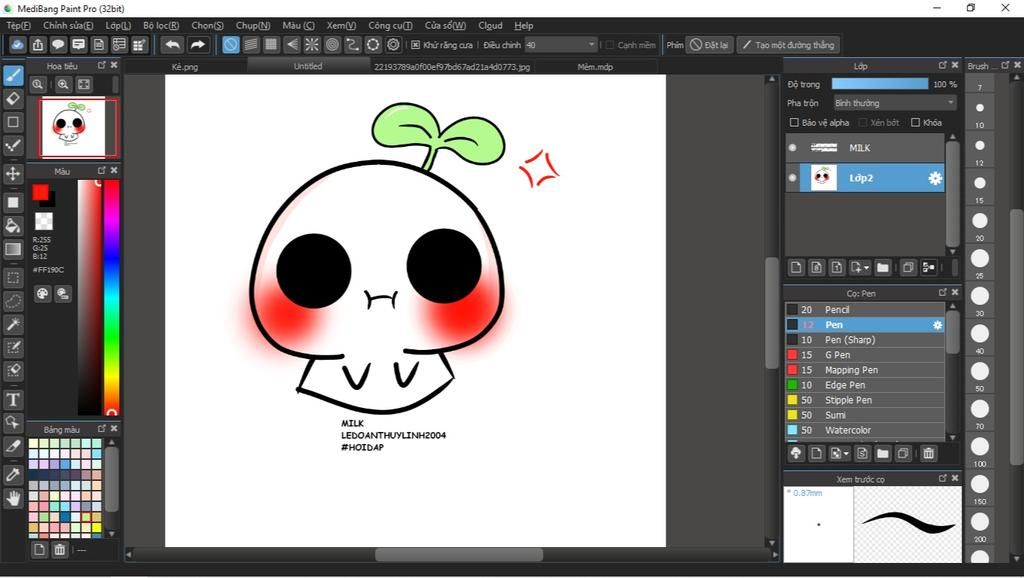Switch to the Kẻ.png tab
This screenshot has height=578, width=1024.
[185, 67]
